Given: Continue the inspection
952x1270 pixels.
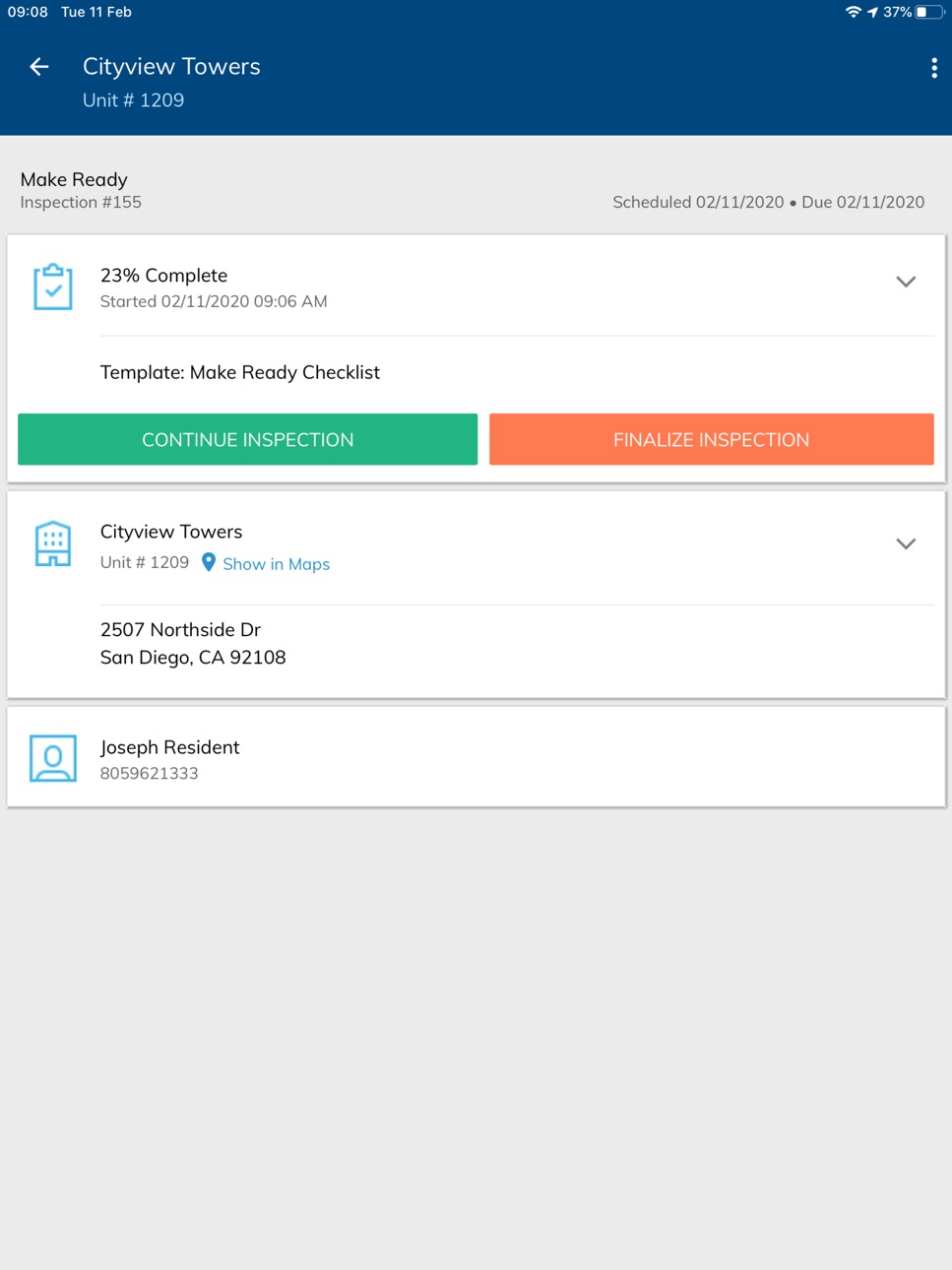Looking at the screenshot, I should (x=247, y=439).
